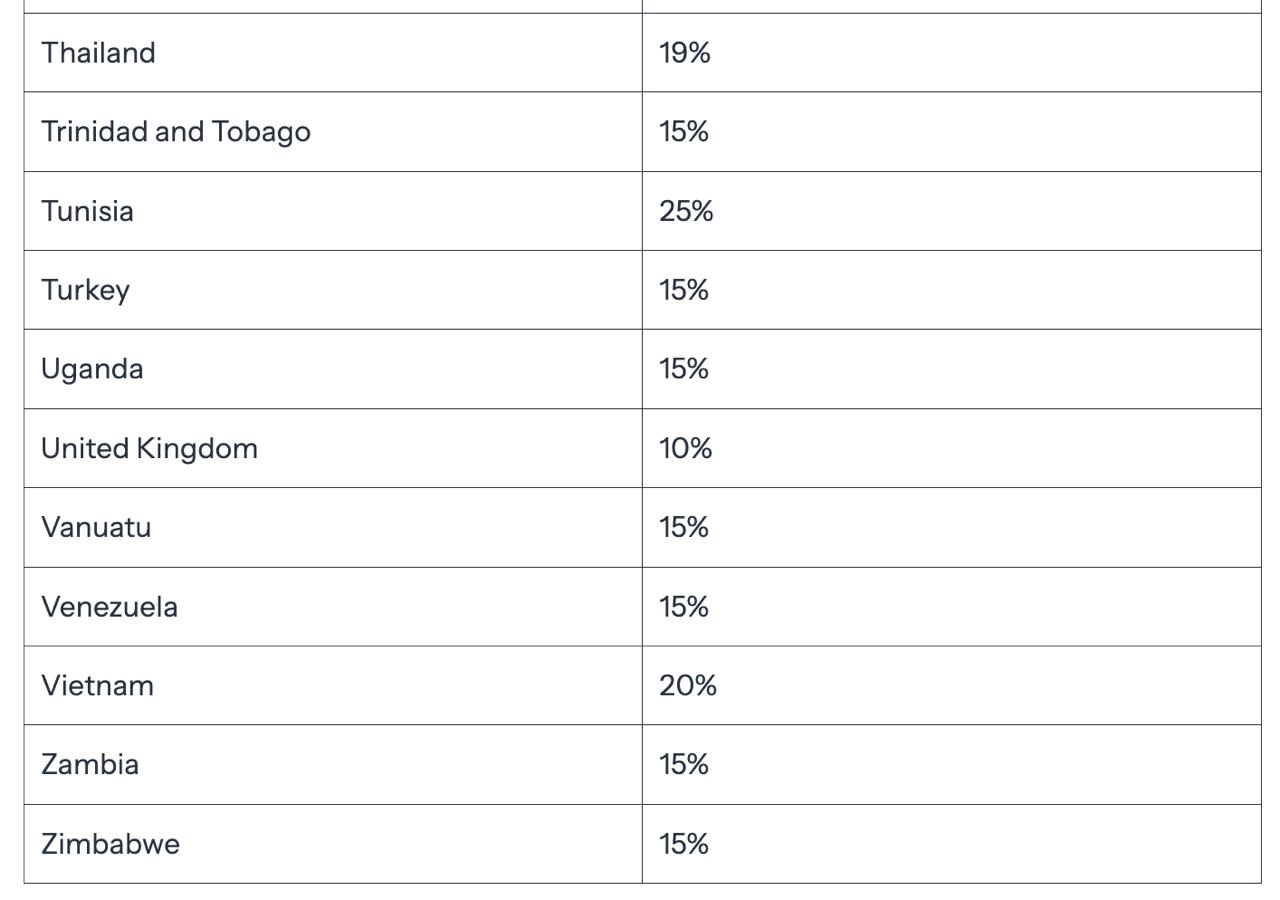Select the Trinidad and Tobago cell
Image resolution: width=1280 pixels, height=900 pixels.
(x=176, y=132)
